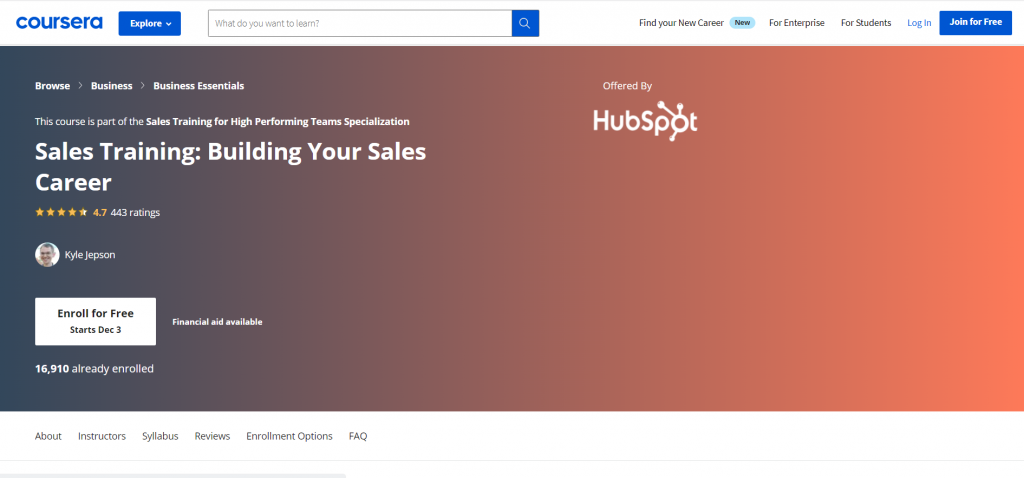Click Enroll for Free button
Image resolution: width=1024 pixels, height=478 pixels.
[95, 321]
